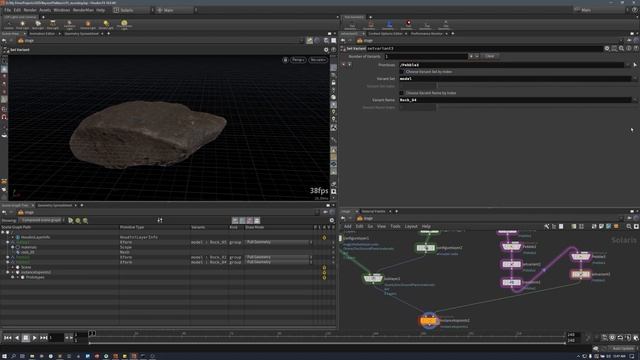The height and width of the screenshot is (360, 640).
Task: Click the node info icon in parameters
Action: 629,49
